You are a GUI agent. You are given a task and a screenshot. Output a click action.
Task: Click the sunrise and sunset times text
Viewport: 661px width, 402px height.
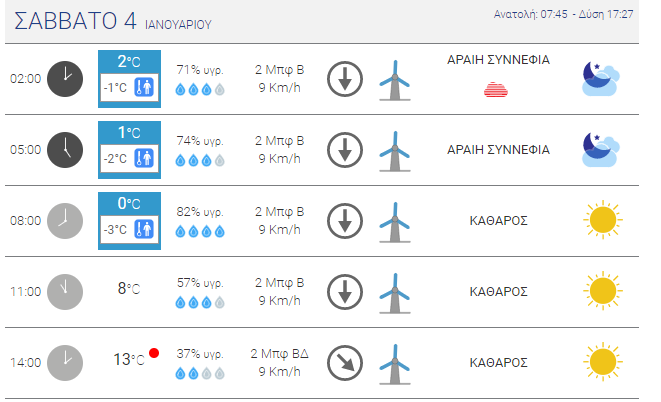pyautogui.click(x=563, y=14)
